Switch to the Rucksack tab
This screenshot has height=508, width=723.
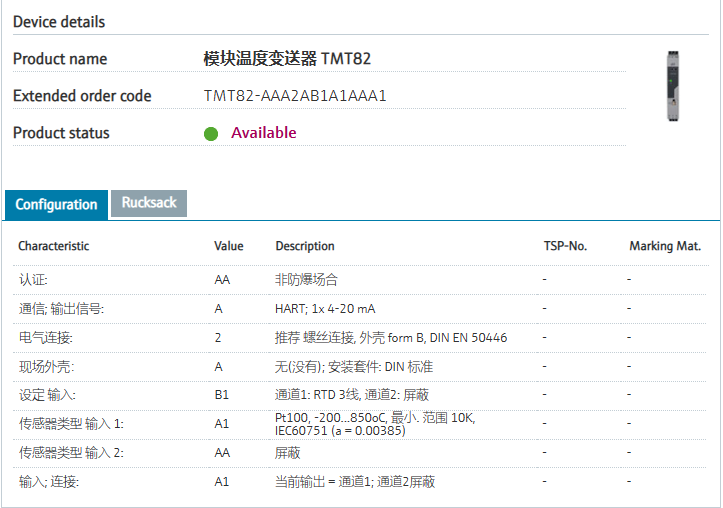(149, 203)
